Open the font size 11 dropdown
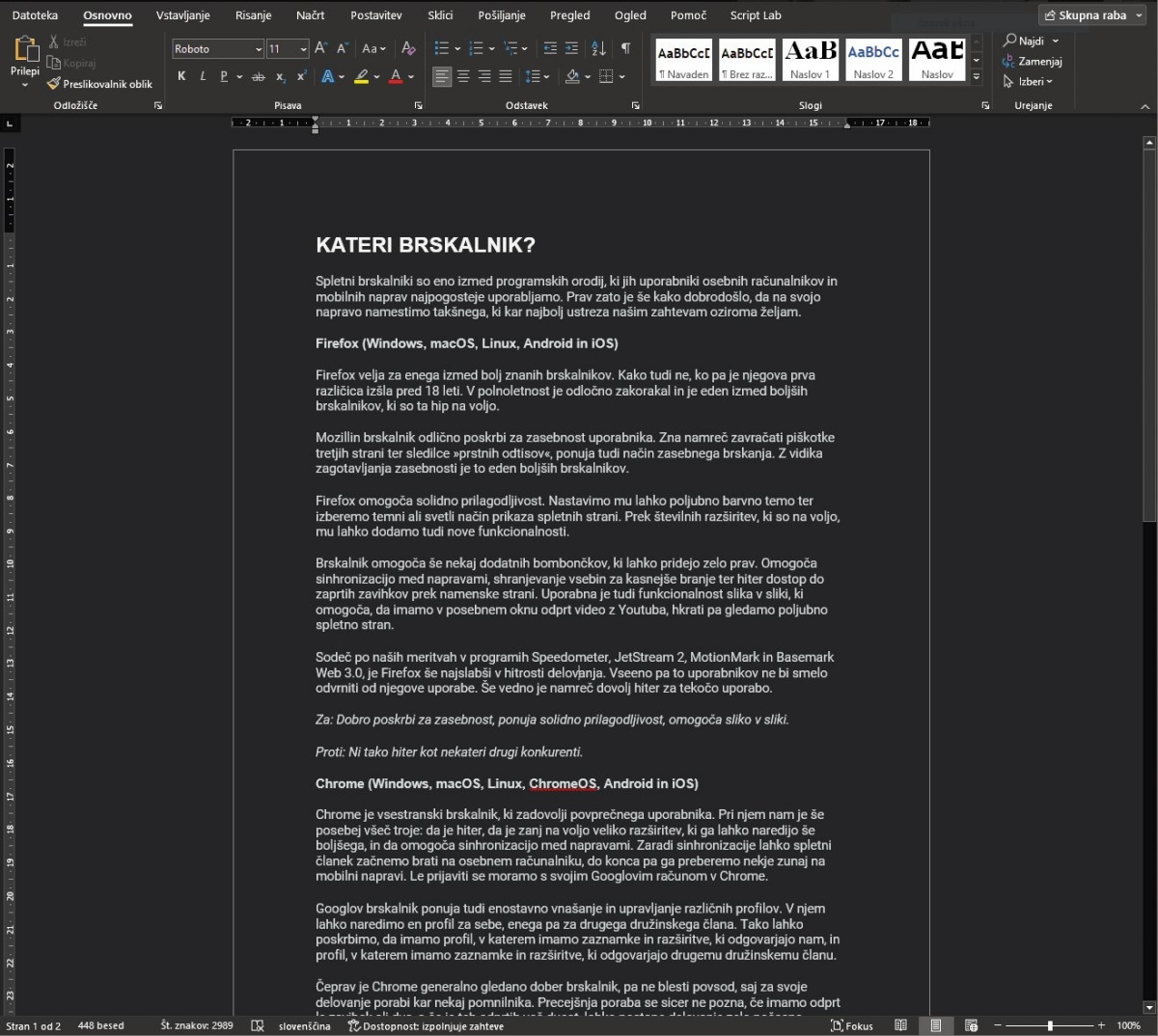 (x=303, y=49)
